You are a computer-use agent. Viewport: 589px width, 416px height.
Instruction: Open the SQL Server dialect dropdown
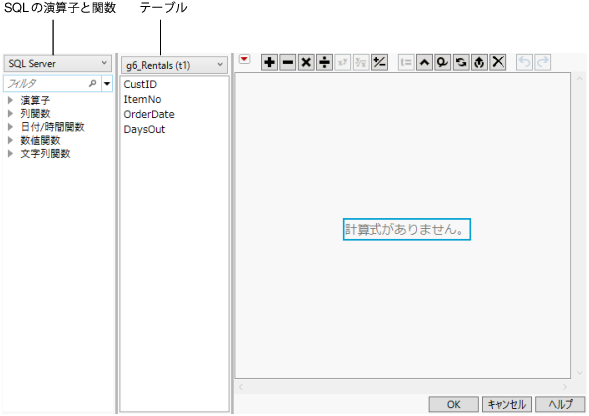(57, 64)
